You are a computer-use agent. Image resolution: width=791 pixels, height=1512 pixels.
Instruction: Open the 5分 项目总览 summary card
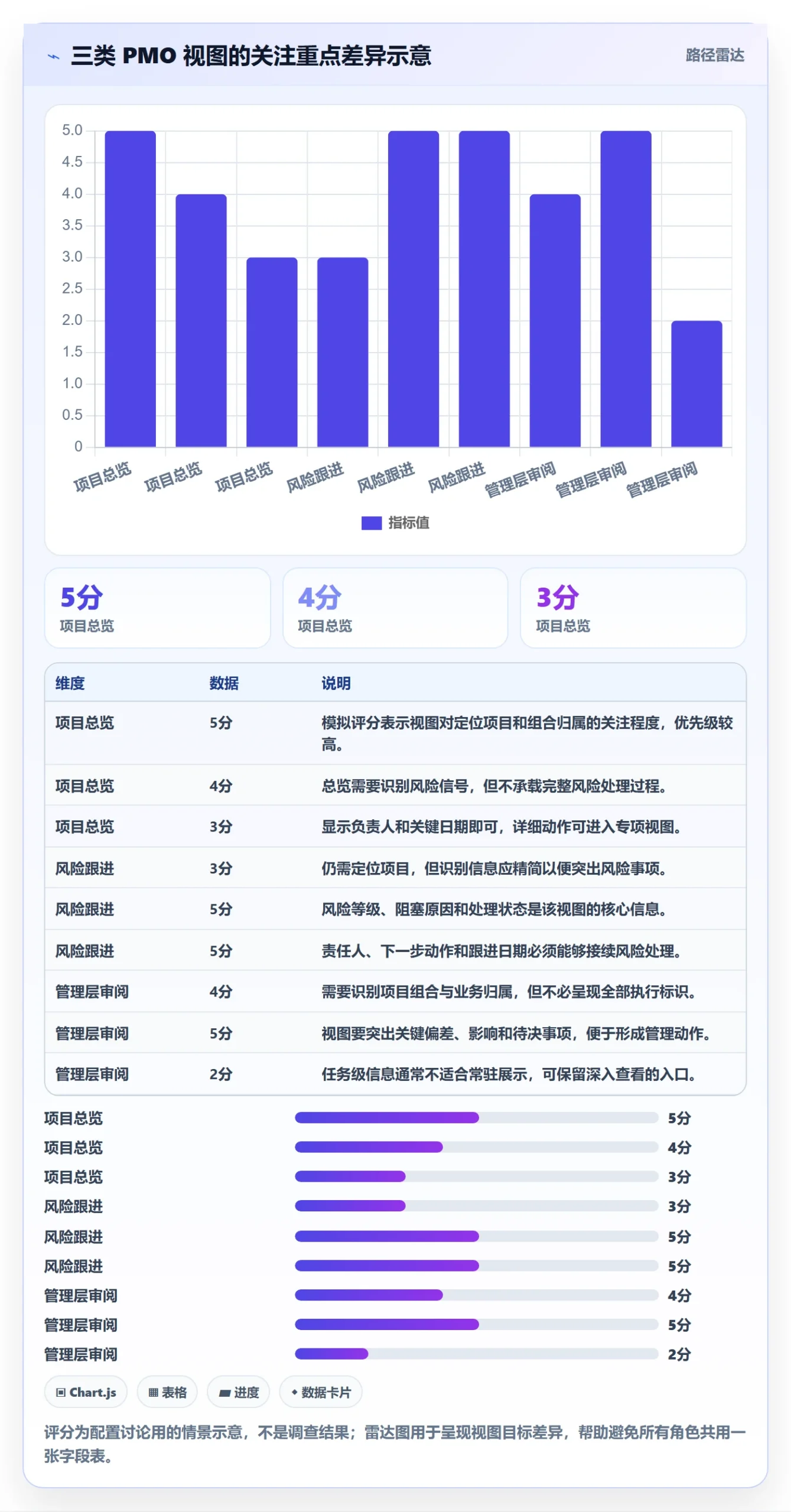pos(158,608)
